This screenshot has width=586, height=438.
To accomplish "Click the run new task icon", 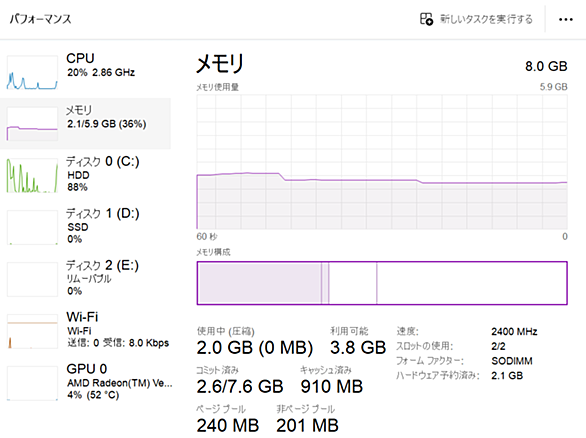I will coord(426,19).
